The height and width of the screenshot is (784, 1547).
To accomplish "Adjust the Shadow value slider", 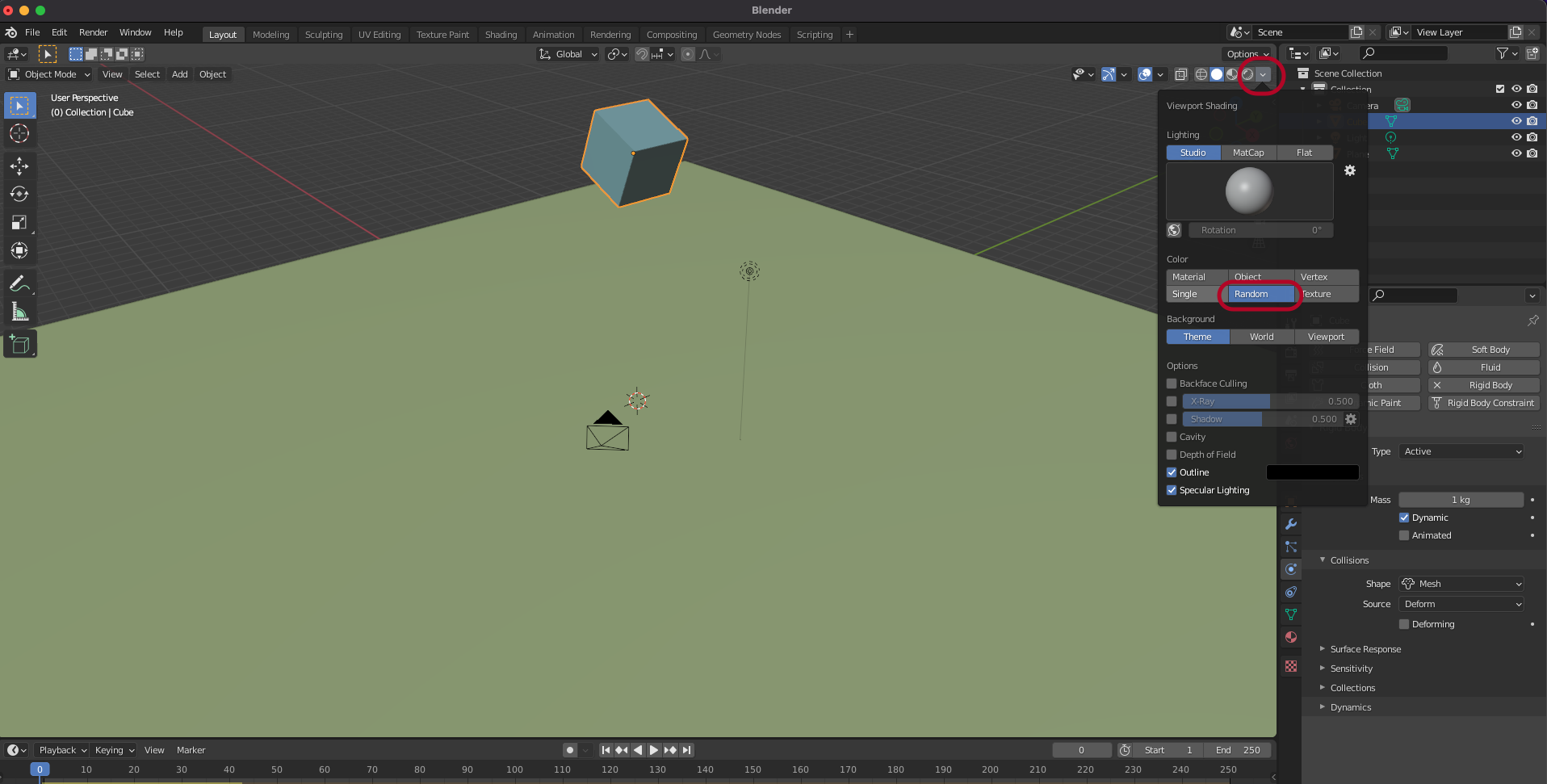I will coord(1262,419).
